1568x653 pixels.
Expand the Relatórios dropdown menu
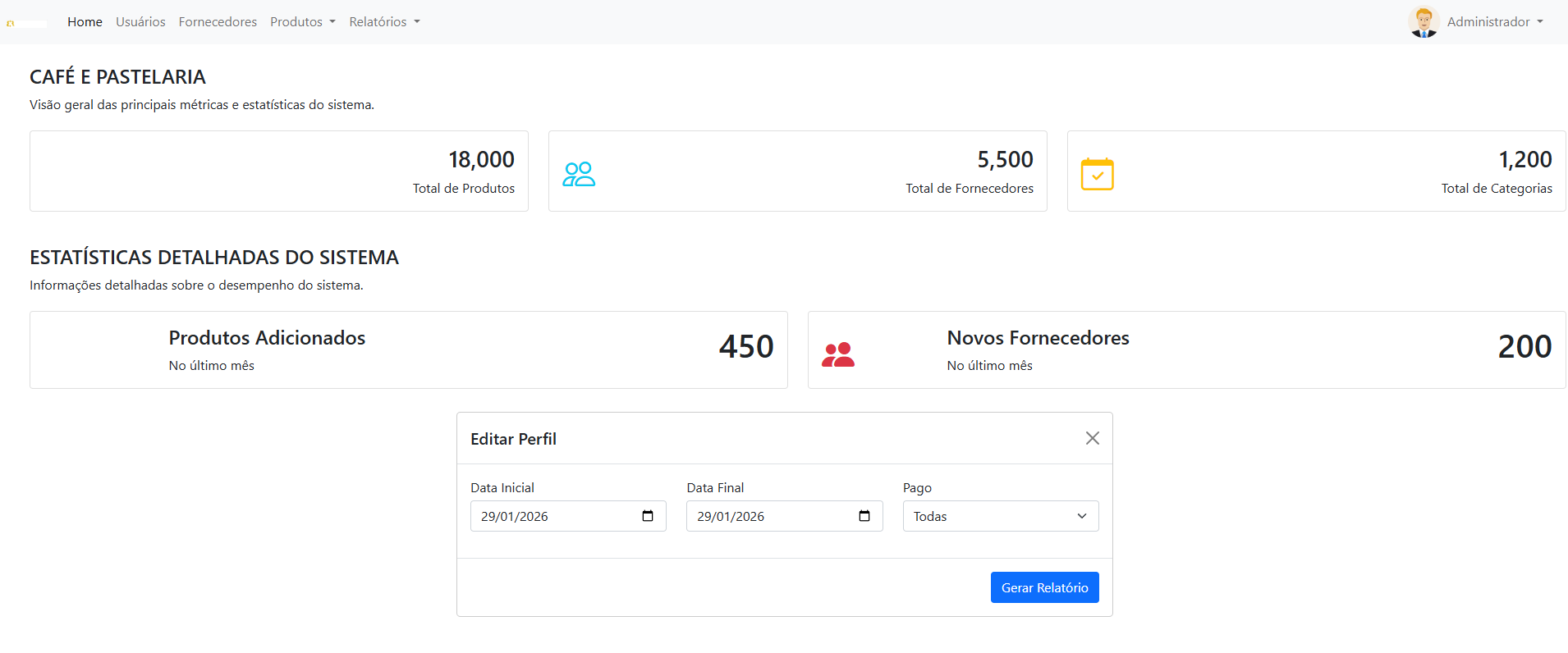[384, 22]
